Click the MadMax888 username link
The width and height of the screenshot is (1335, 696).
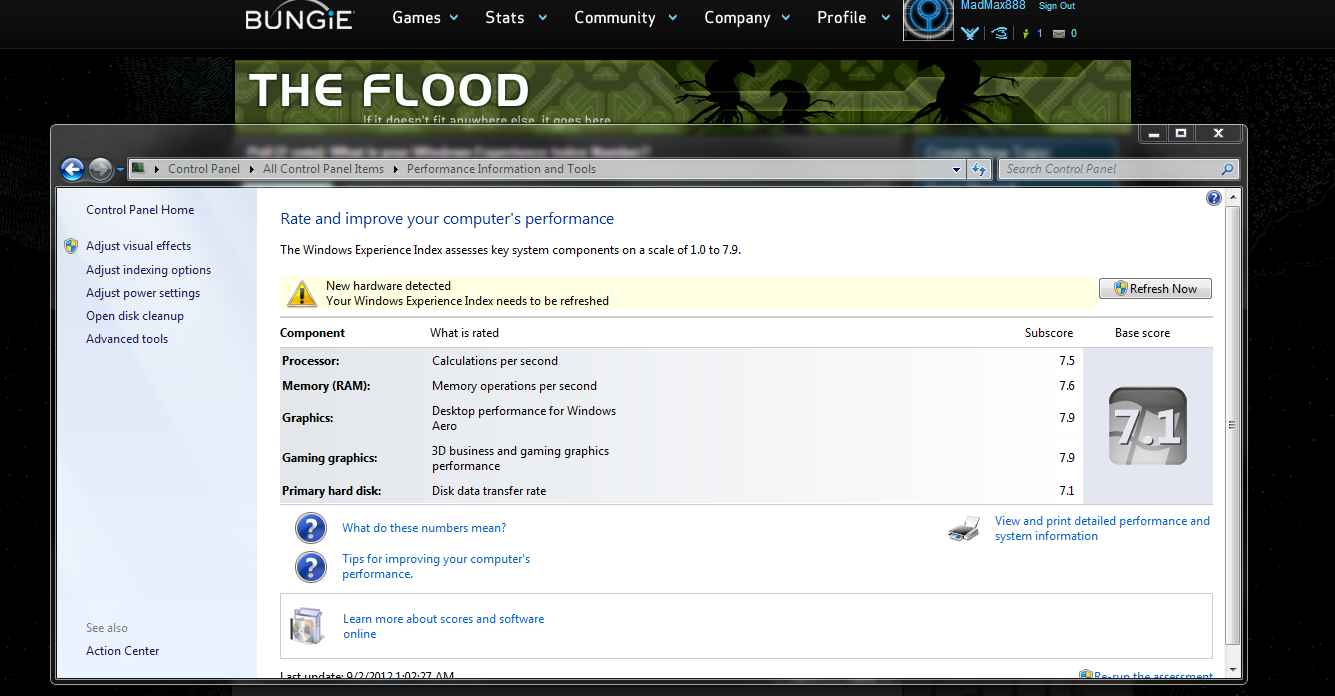tap(993, 6)
